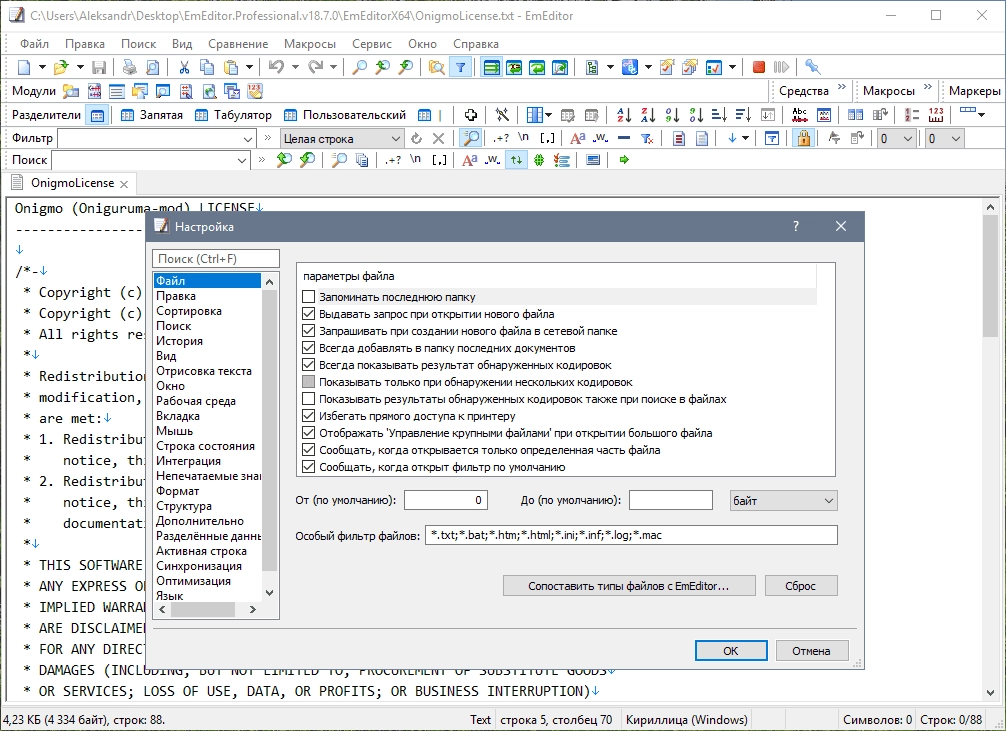1006x731 pixels.
Task: Open the Правка menu
Action: (x=85, y=44)
